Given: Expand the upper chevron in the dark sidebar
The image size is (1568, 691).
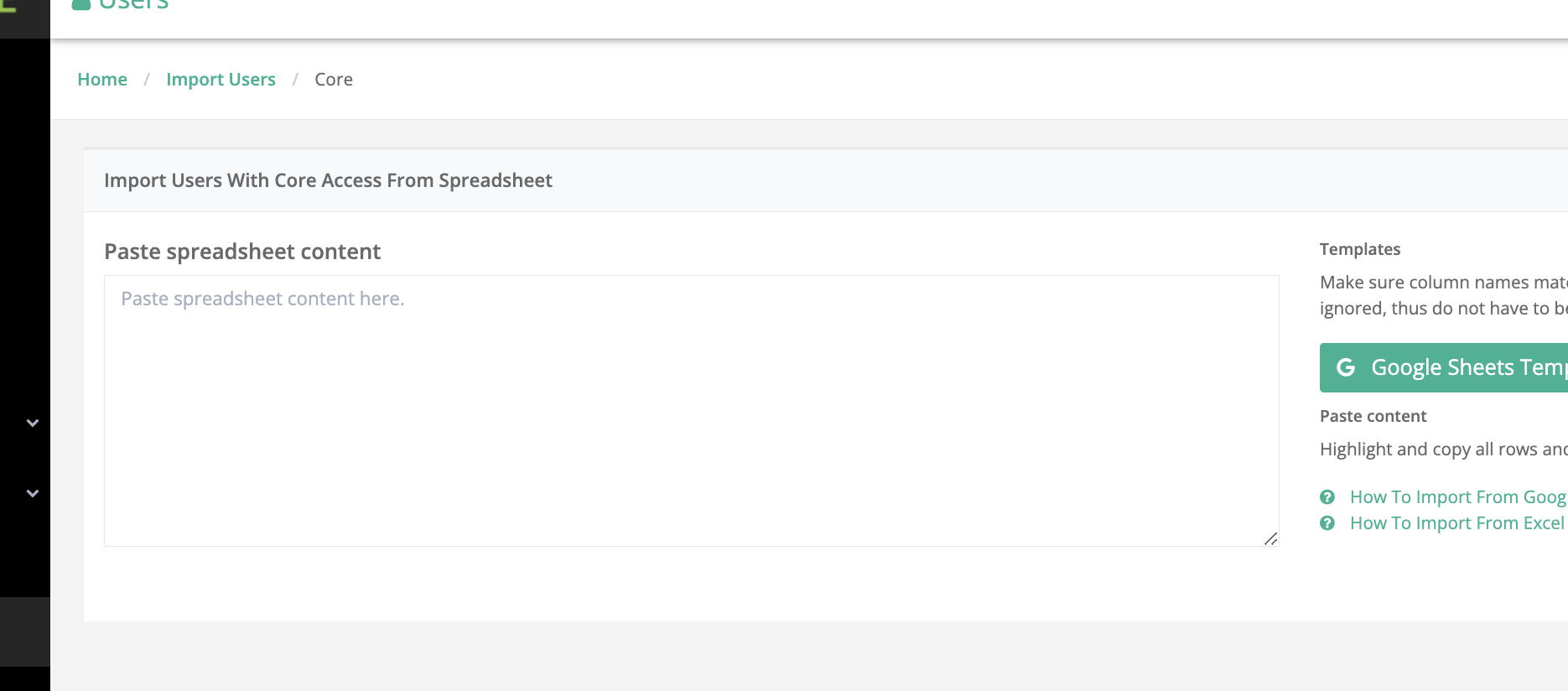Looking at the screenshot, I should (x=31, y=423).
